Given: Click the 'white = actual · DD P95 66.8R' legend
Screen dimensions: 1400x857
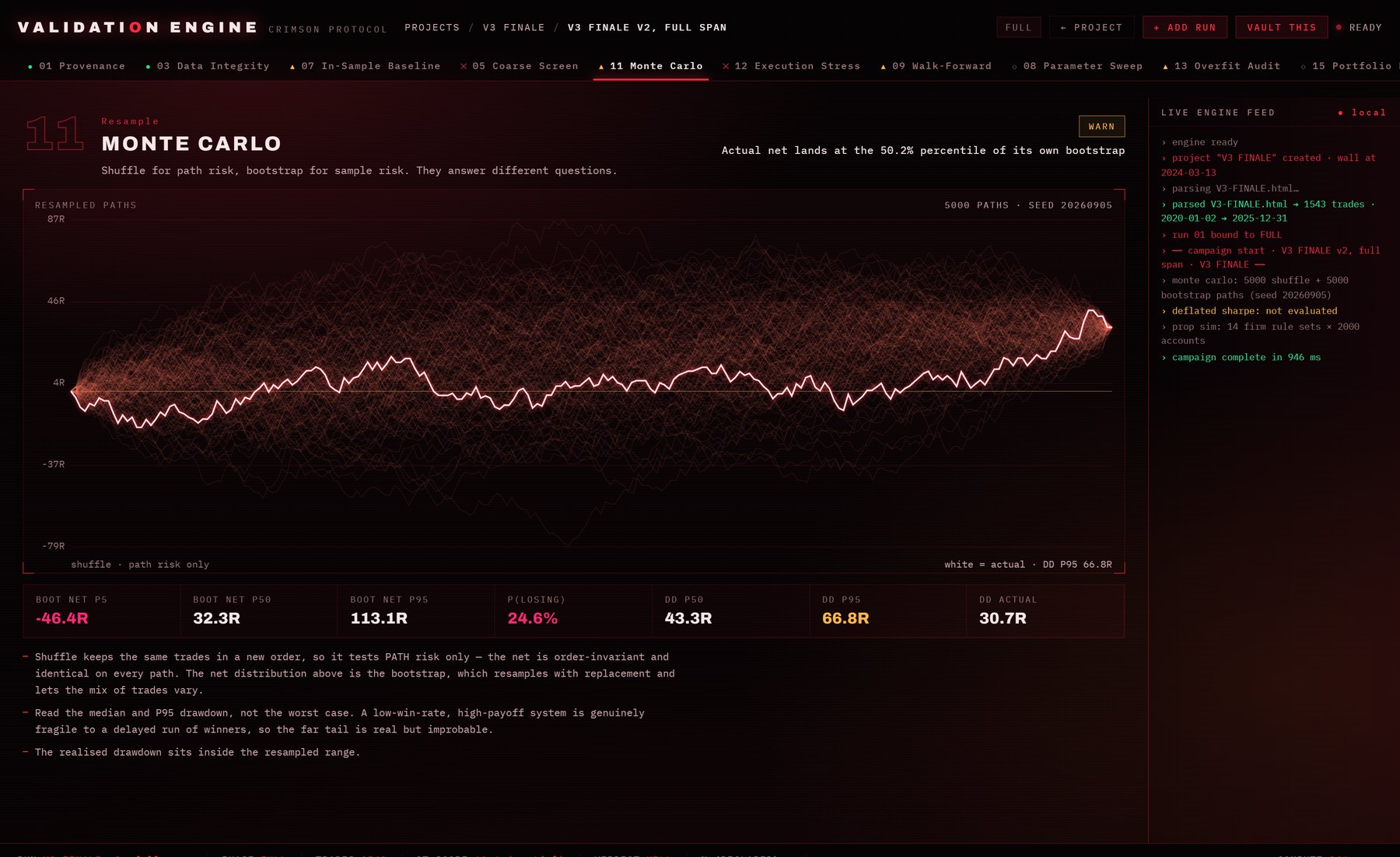Looking at the screenshot, I should click(x=1027, y=565).
